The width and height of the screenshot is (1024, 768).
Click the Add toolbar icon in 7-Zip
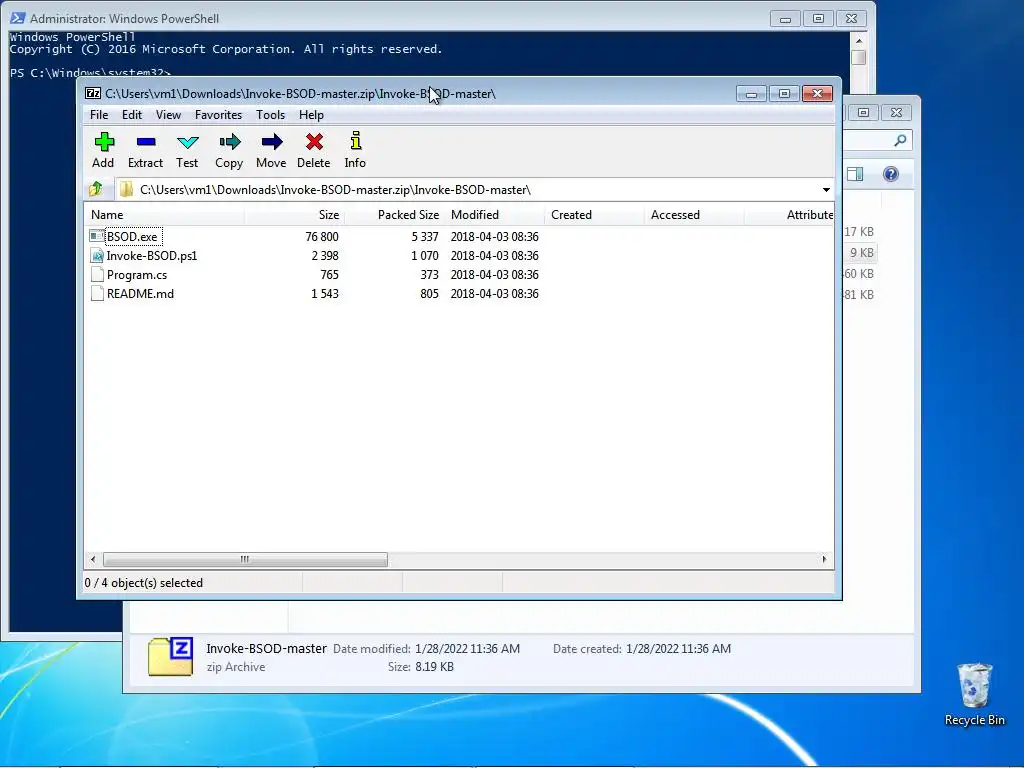(104, 142)
